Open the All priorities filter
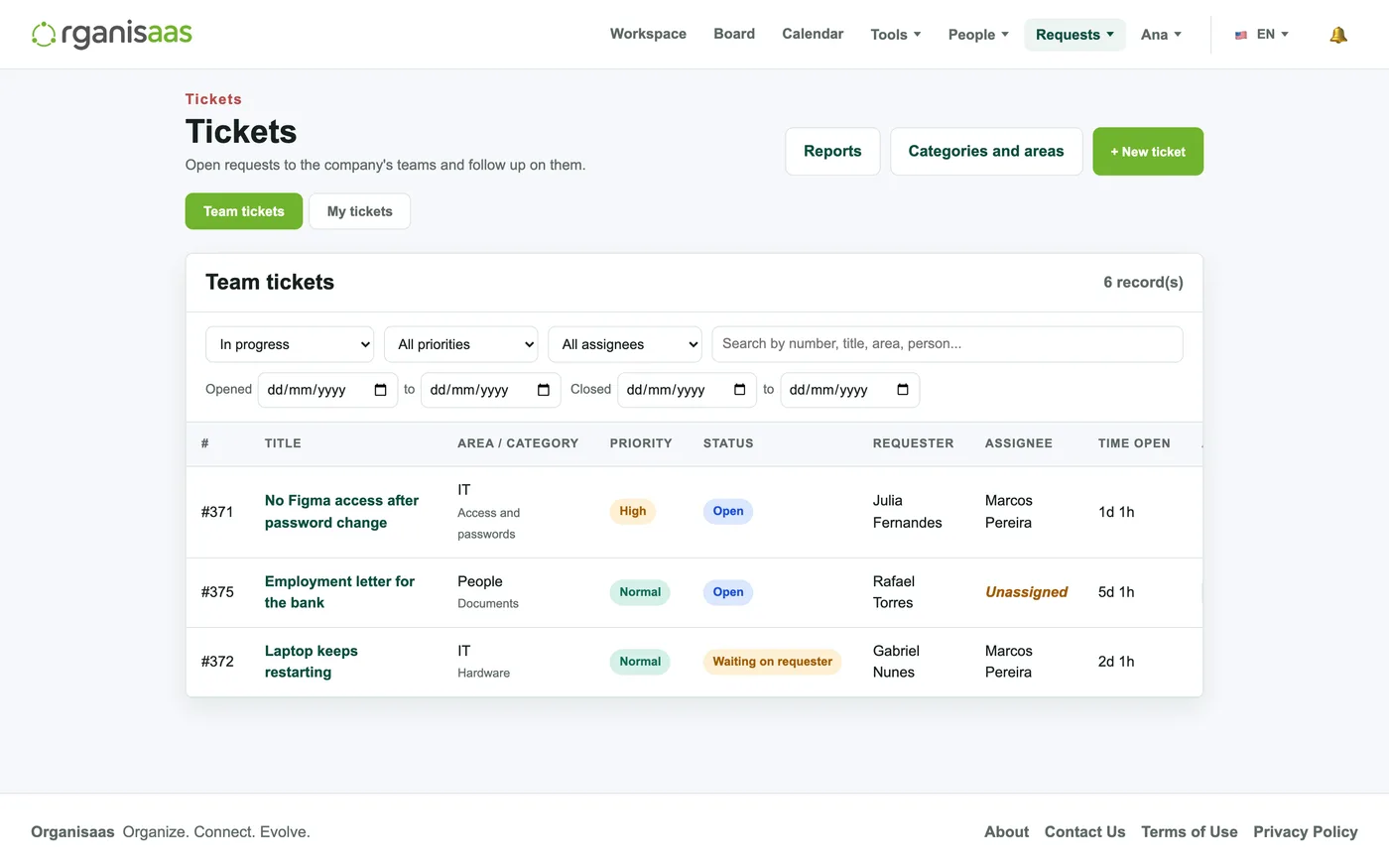Image resolution: width=1389 pixels, height=868 pixels. 460,344
